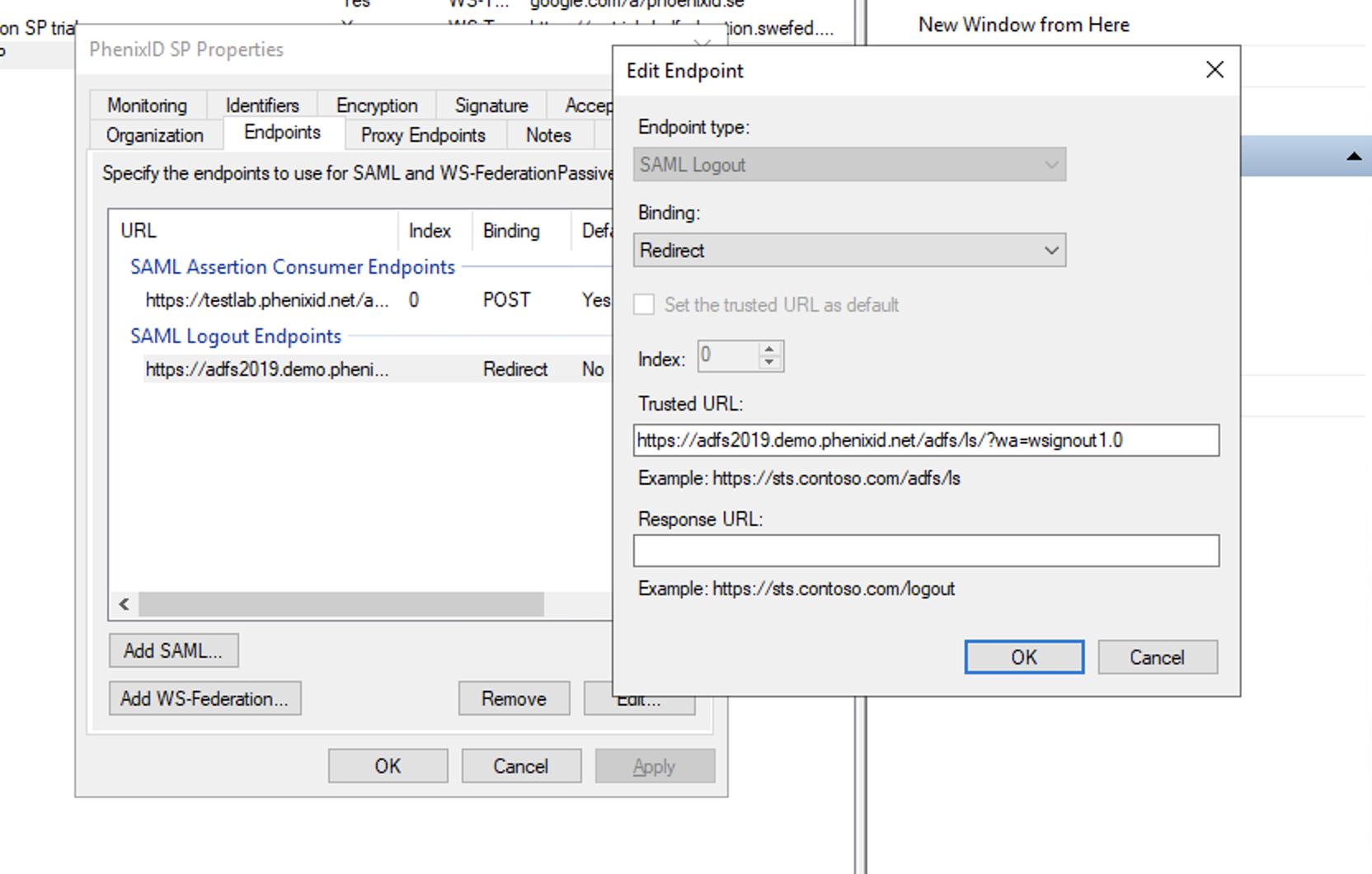Confirm Edit Endpoint with OK button

coord(1024,657)
